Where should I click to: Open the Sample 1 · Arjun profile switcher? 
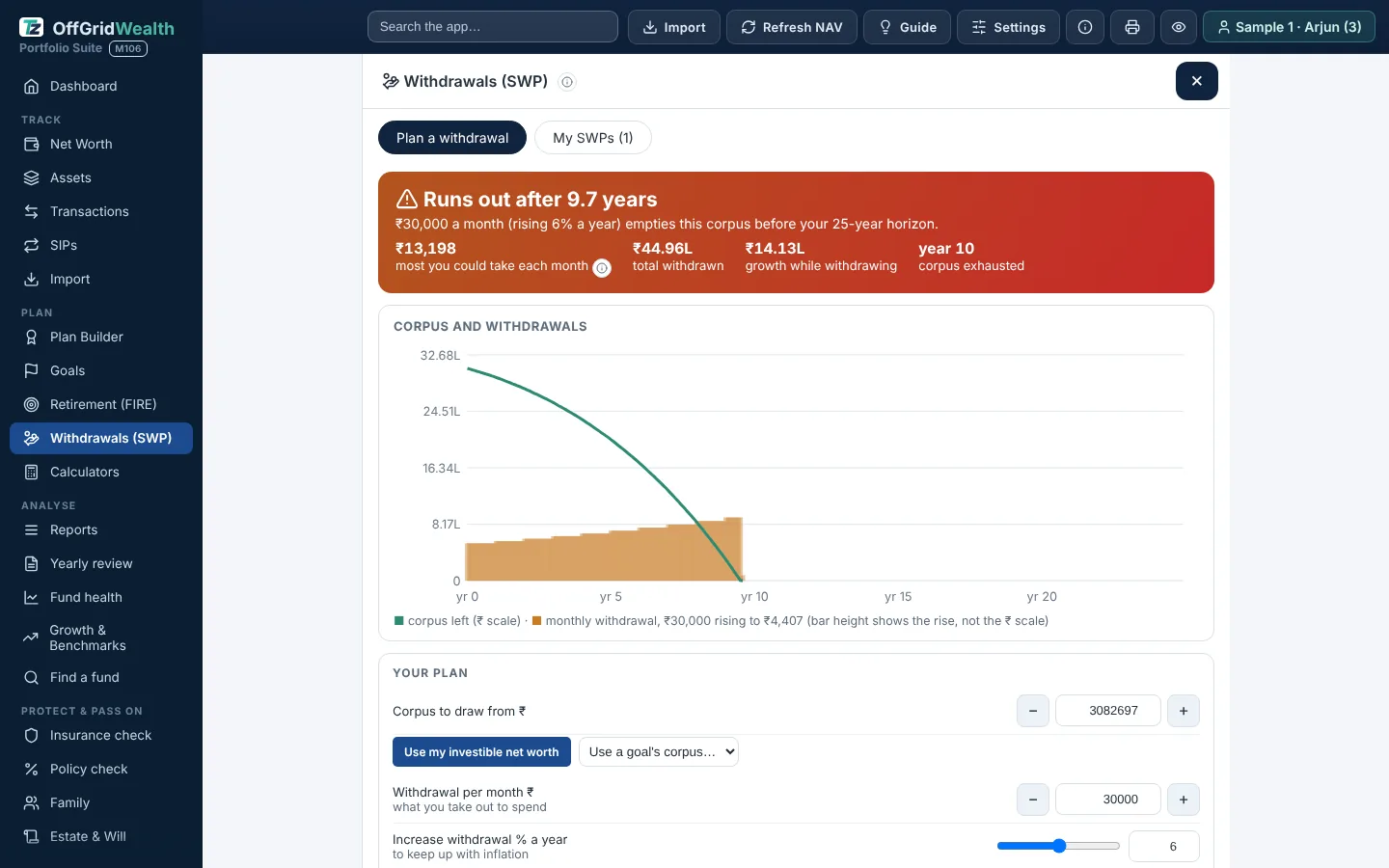(x=1289, y=27)
